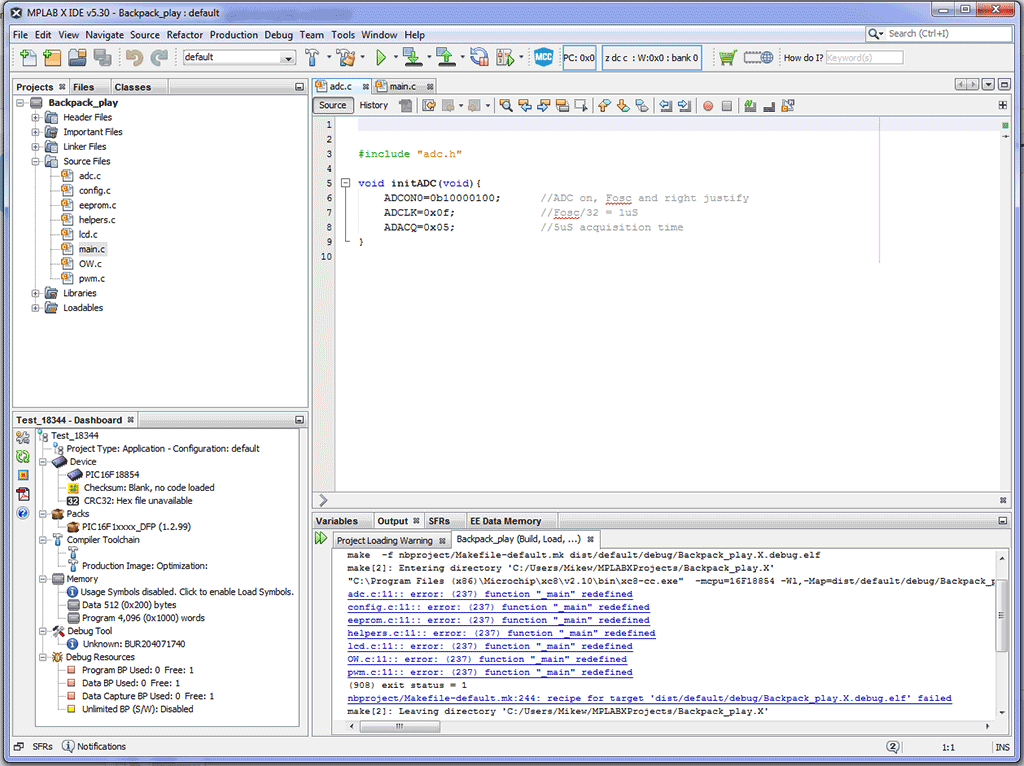Collapse the Source Files folder
The width and height of the screenshot is (1024, 766).
click(x=35, y=161)
